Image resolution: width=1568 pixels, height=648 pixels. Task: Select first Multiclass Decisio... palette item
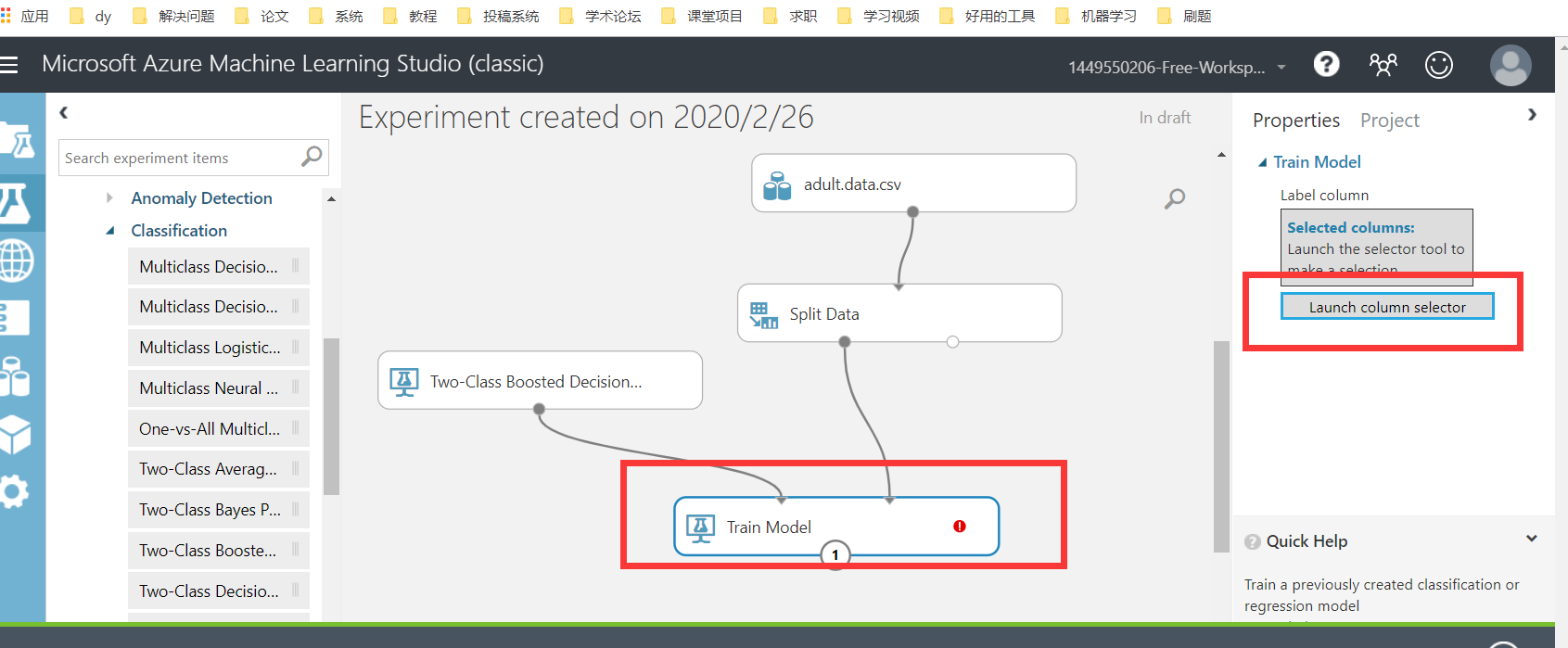pyautogui.click(x=219, y=267)
